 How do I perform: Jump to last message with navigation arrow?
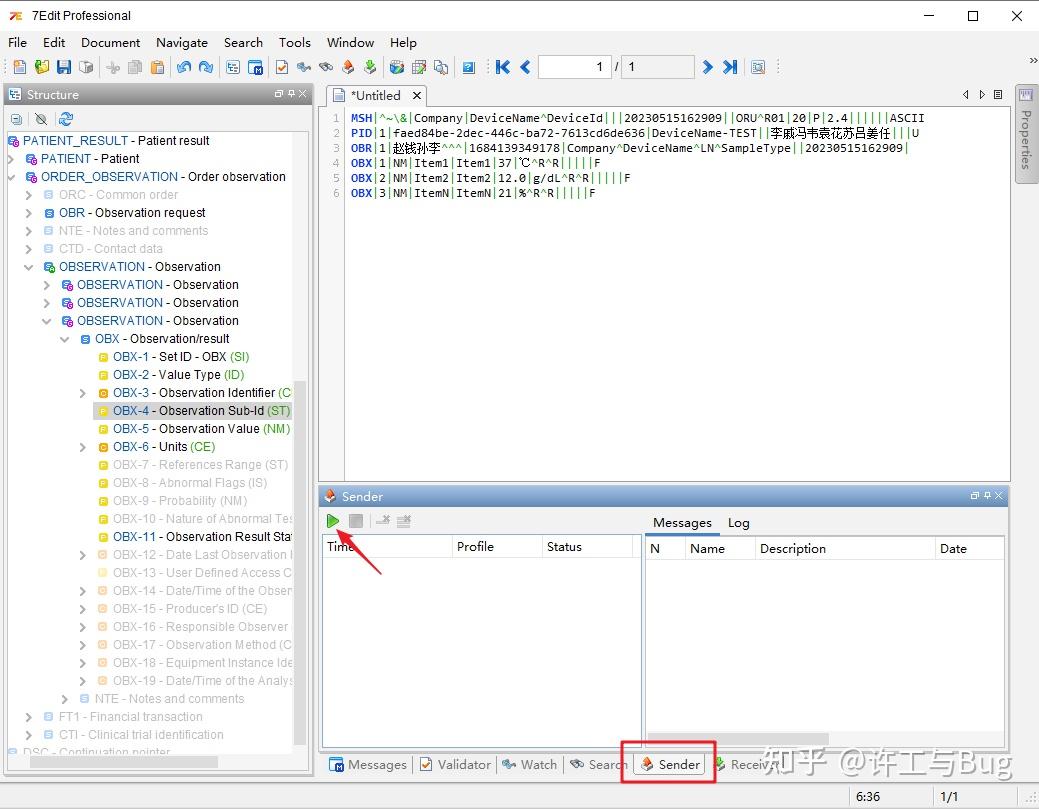[730, 67]
